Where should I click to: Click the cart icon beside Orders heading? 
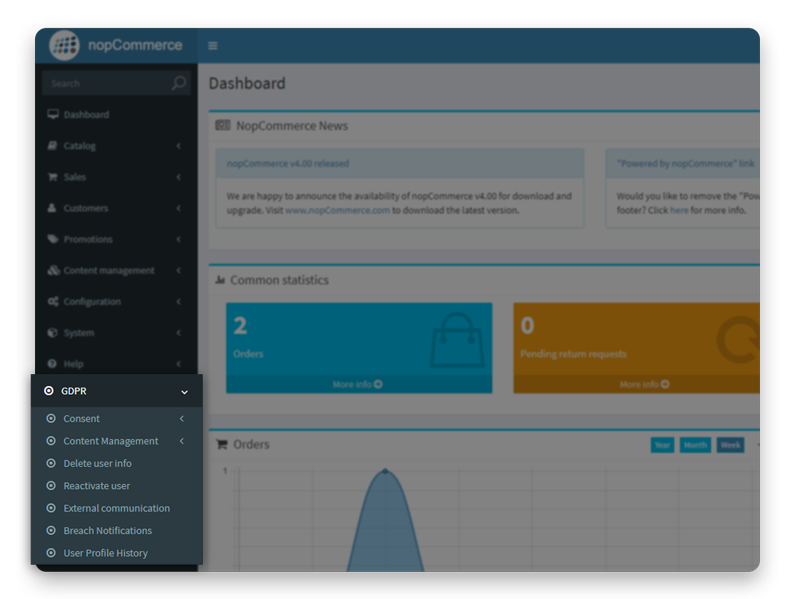point(222,444)
